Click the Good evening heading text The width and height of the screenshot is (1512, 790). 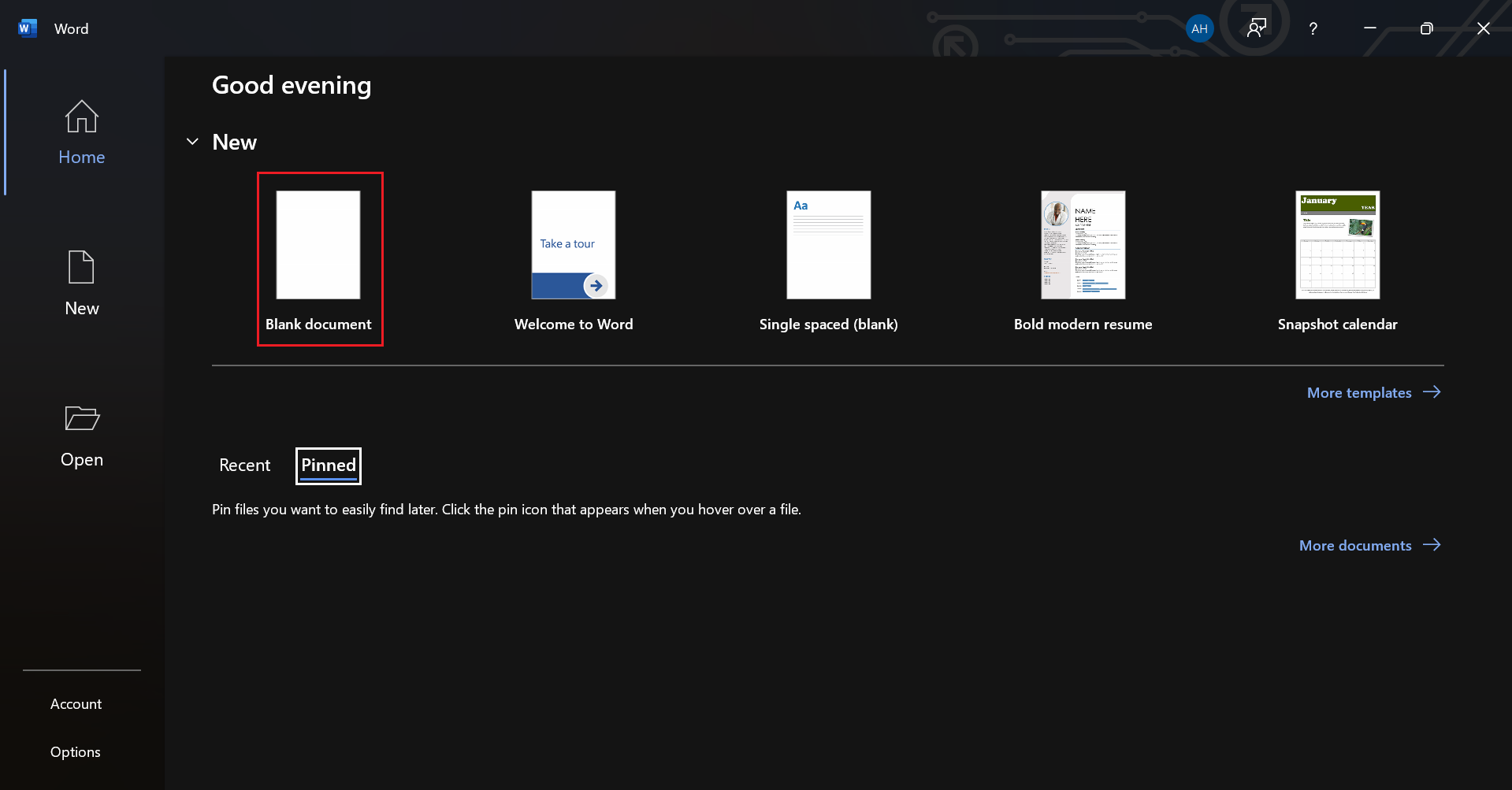[x=292, y=85]
